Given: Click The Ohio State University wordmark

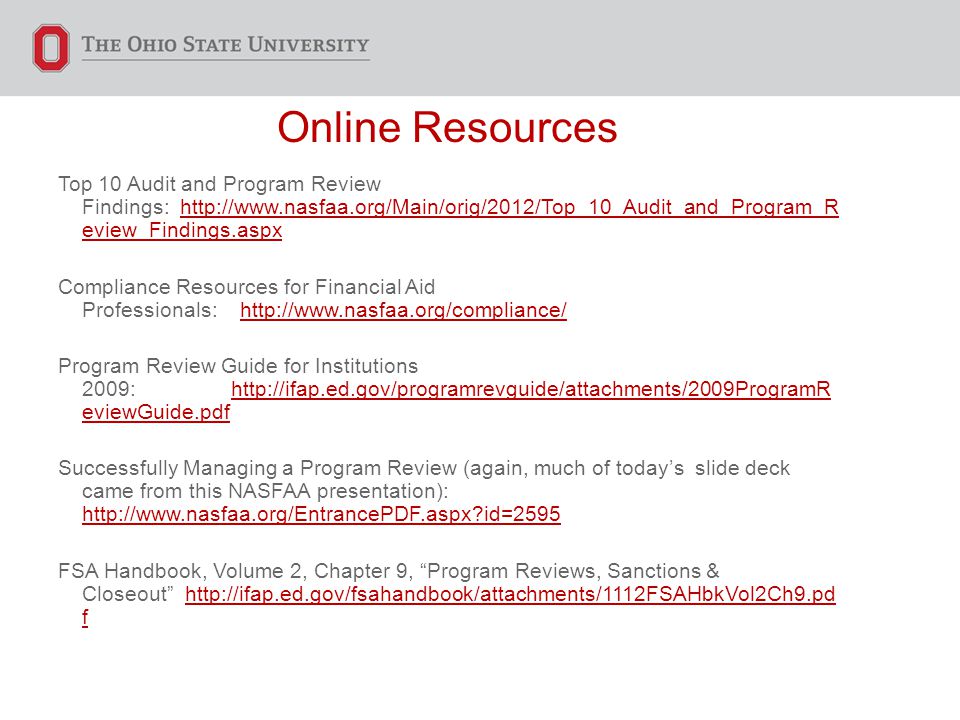Looking at the screenshot, I should click(225, 45).
